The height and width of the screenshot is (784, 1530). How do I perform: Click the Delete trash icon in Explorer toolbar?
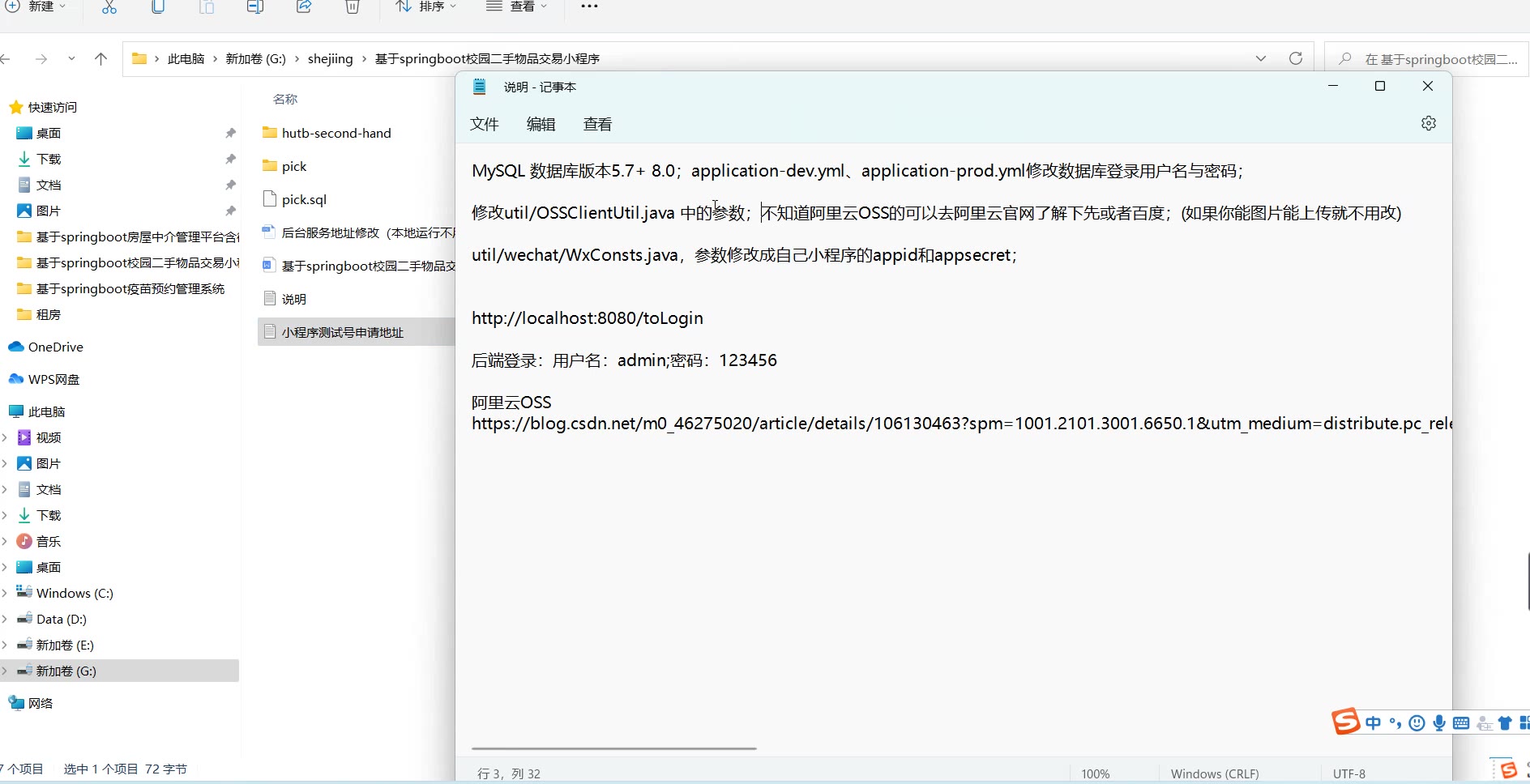[x=353, y=7]
